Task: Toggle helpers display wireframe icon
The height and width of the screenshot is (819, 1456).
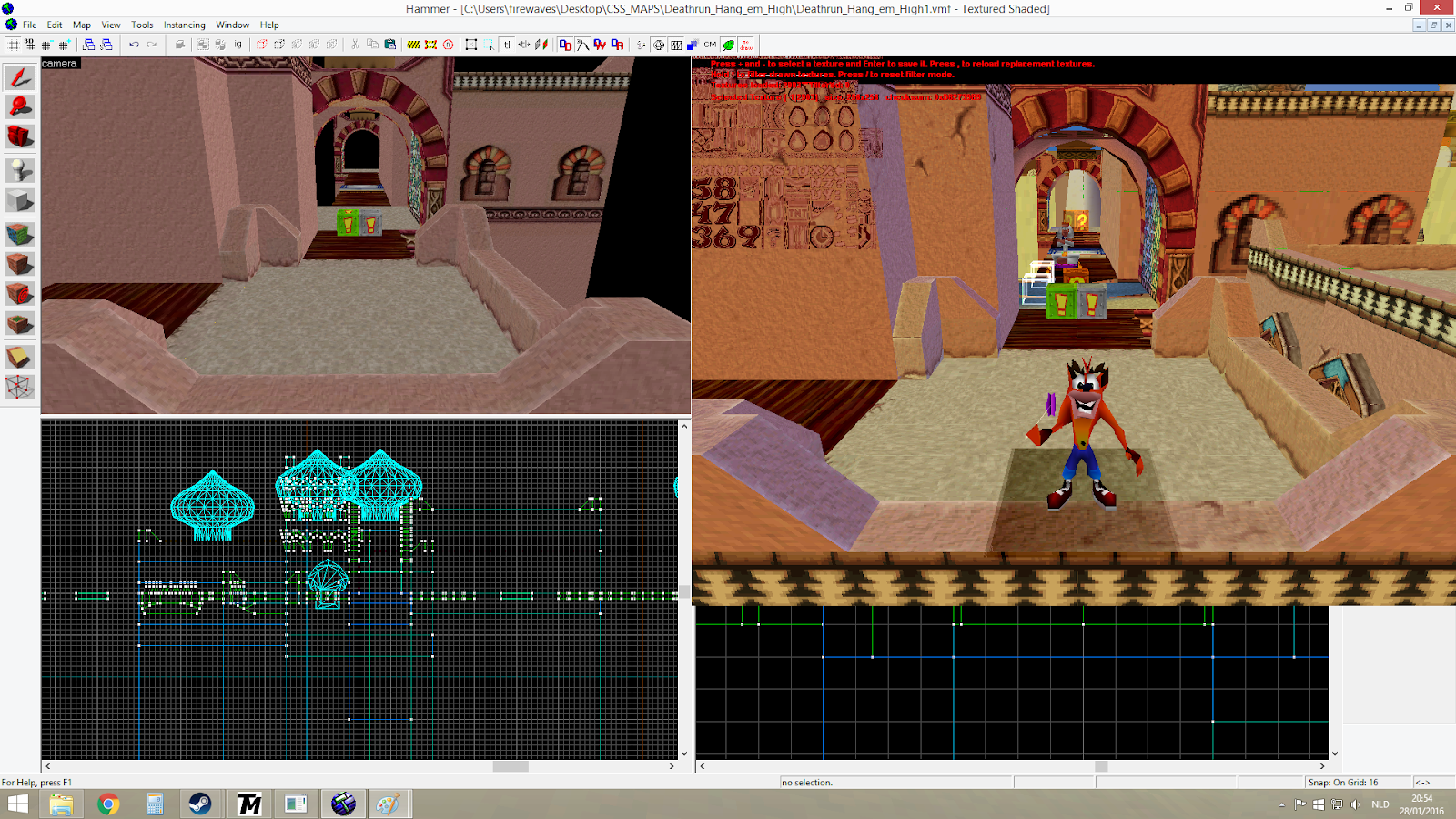Action: 659,45
